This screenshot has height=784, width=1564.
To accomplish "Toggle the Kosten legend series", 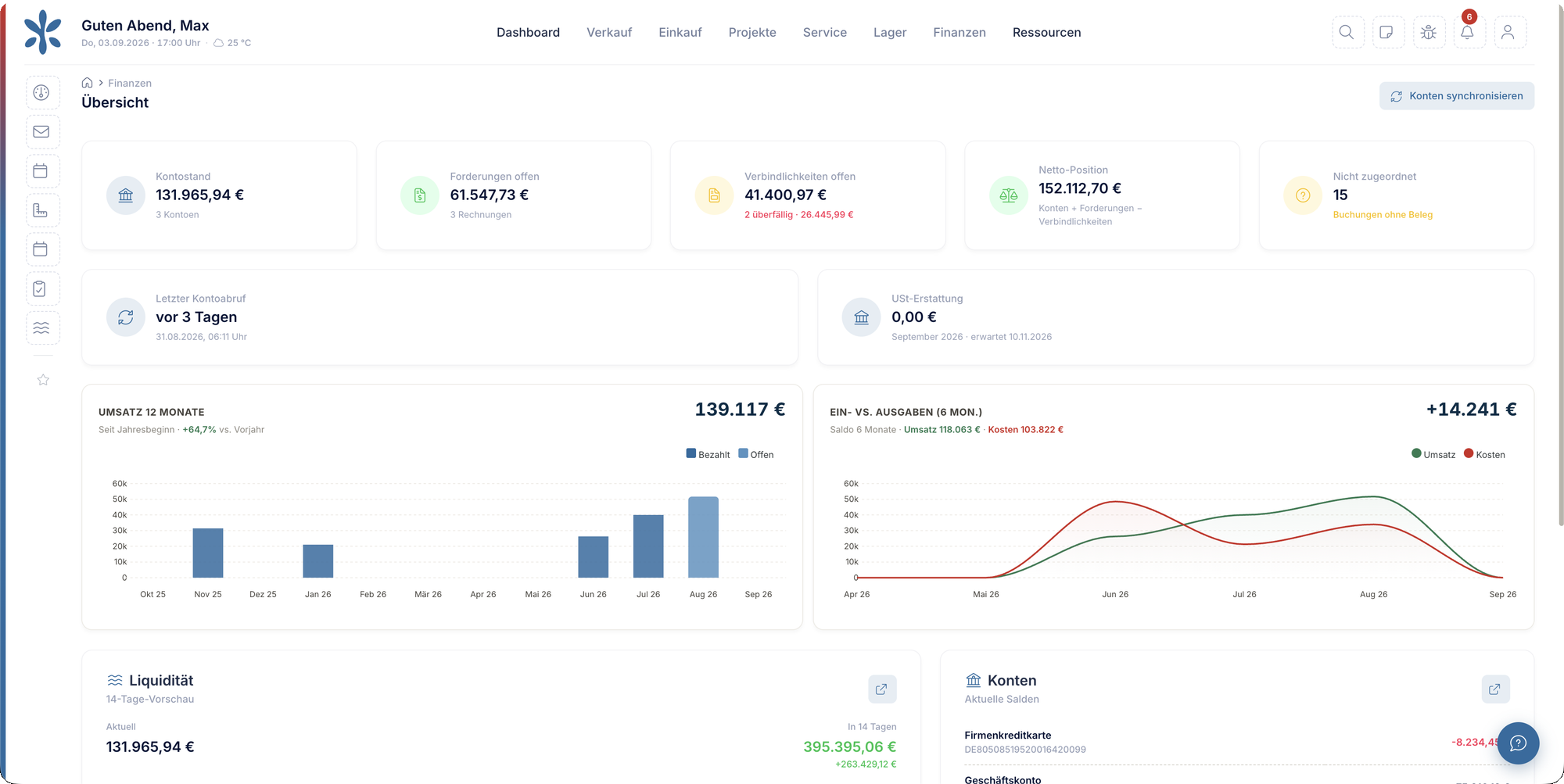I will (1484, 454).
